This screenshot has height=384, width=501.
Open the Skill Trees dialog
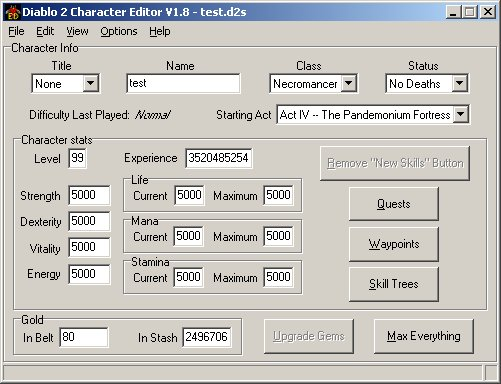click(x=394, y=284)
